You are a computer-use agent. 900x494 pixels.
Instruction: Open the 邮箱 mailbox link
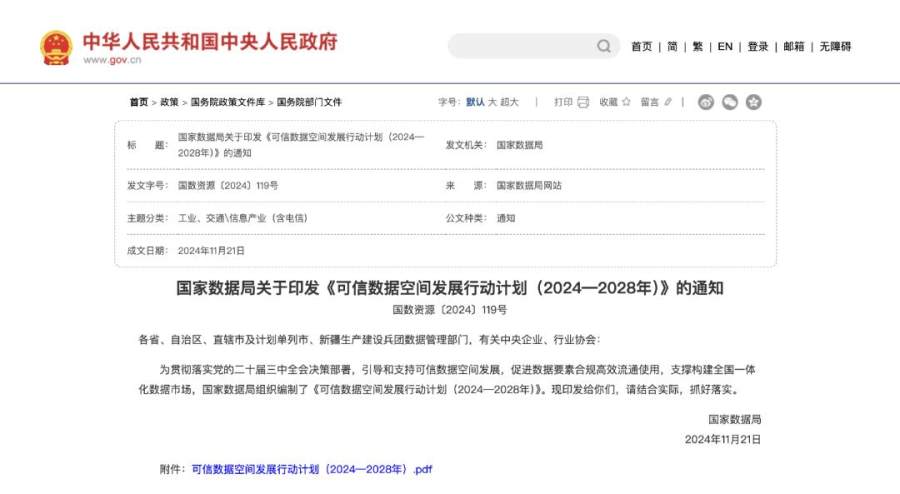tap(794, 46)
